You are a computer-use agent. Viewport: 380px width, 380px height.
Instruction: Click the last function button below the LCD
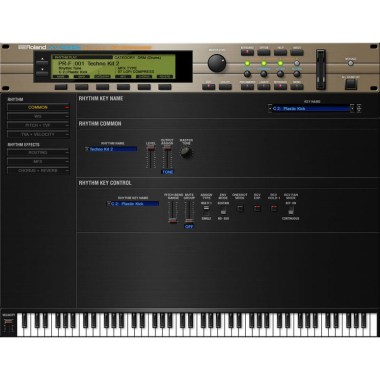[165, 87]
